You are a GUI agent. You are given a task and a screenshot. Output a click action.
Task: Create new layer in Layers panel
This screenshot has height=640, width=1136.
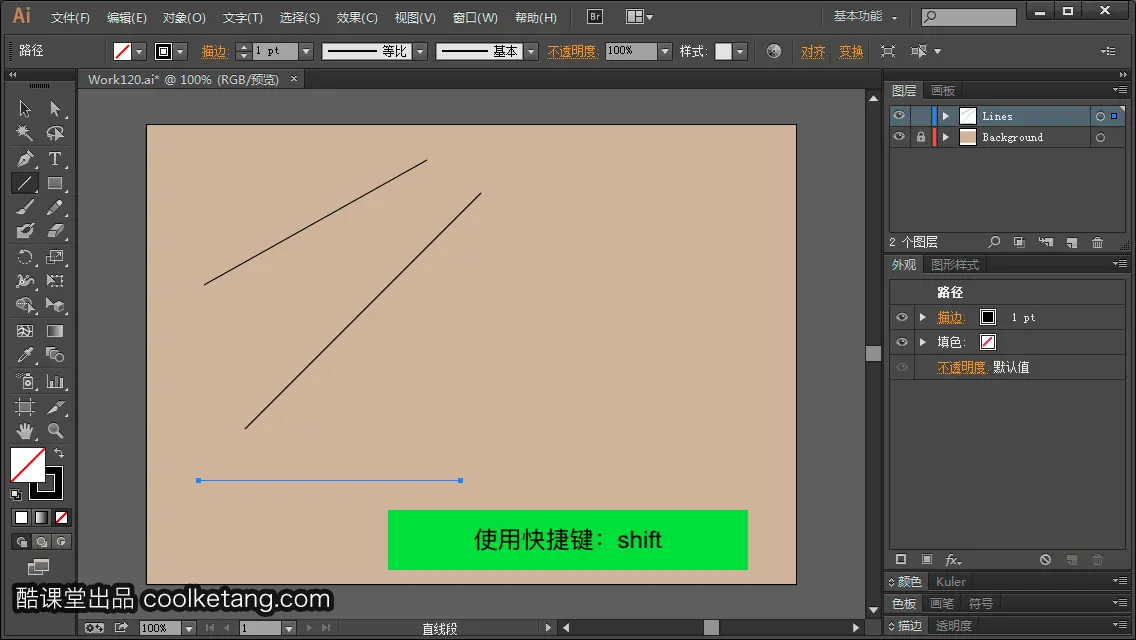coord(1072,242)
